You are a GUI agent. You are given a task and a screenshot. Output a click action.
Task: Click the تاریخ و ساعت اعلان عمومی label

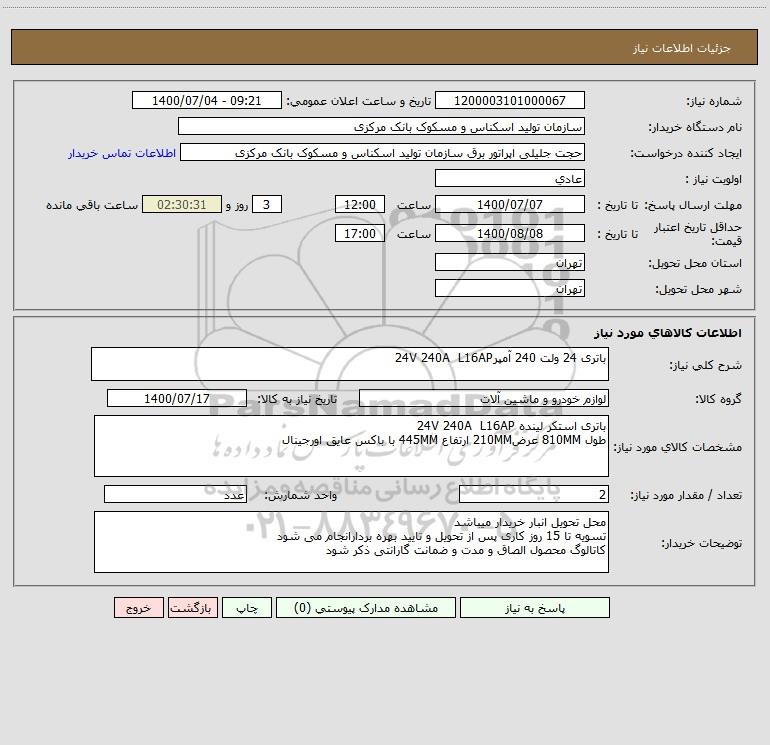[x=359, y=101]
